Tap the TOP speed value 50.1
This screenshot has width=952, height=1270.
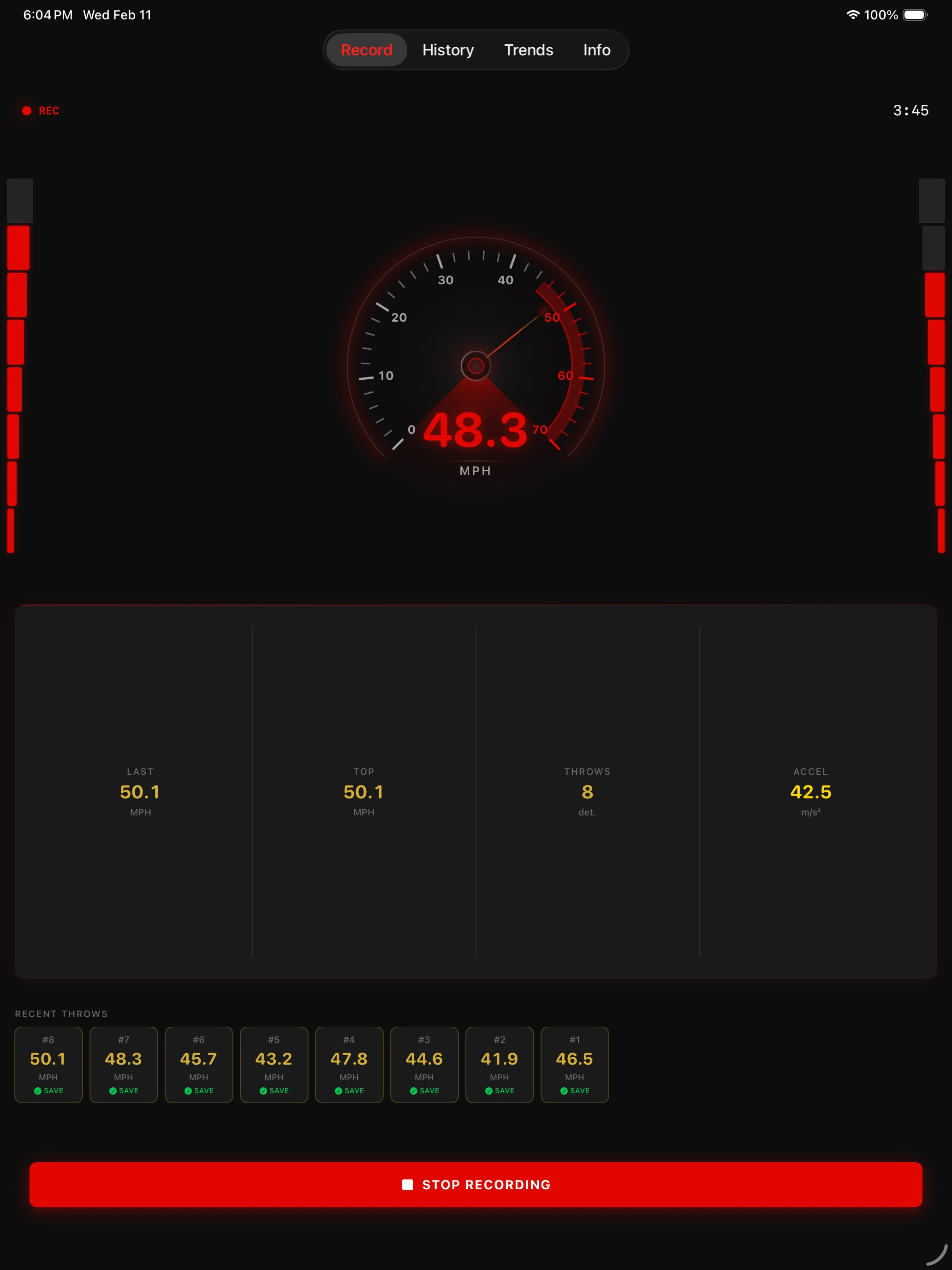pos(364,792)
